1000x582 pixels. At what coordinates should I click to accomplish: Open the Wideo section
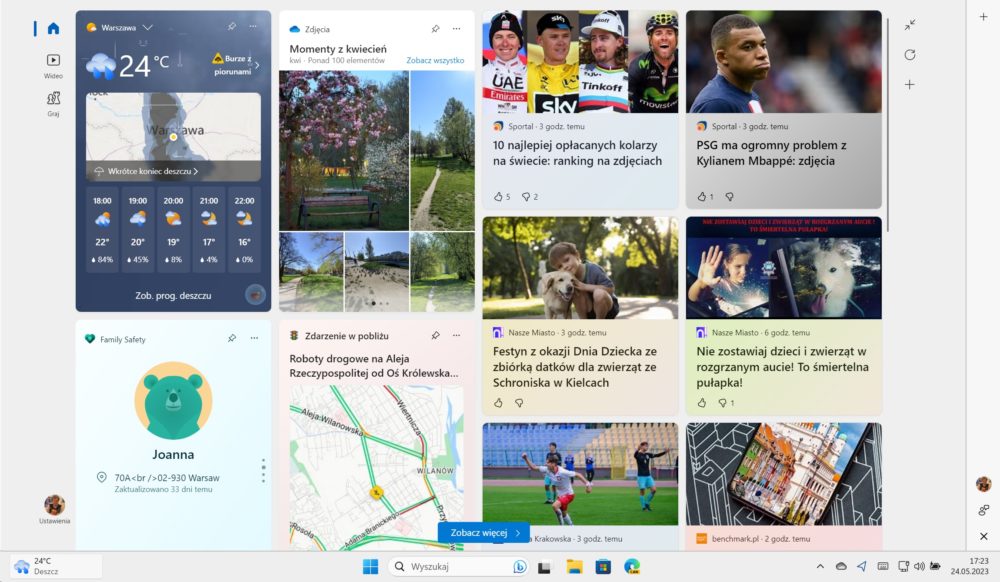(x=54, y=65)
